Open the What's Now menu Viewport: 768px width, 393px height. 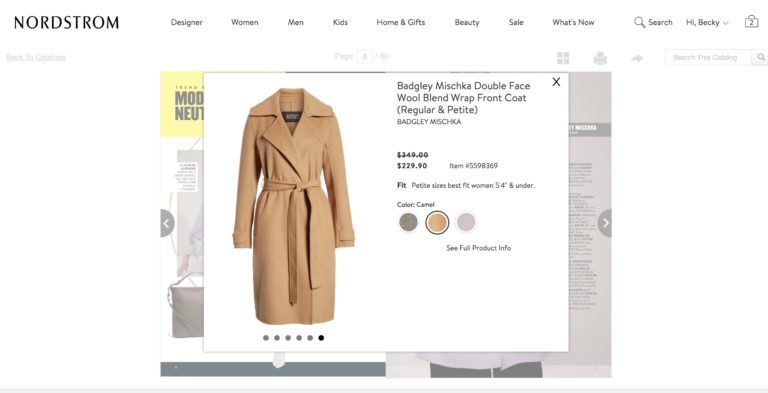tap(573, 22)
